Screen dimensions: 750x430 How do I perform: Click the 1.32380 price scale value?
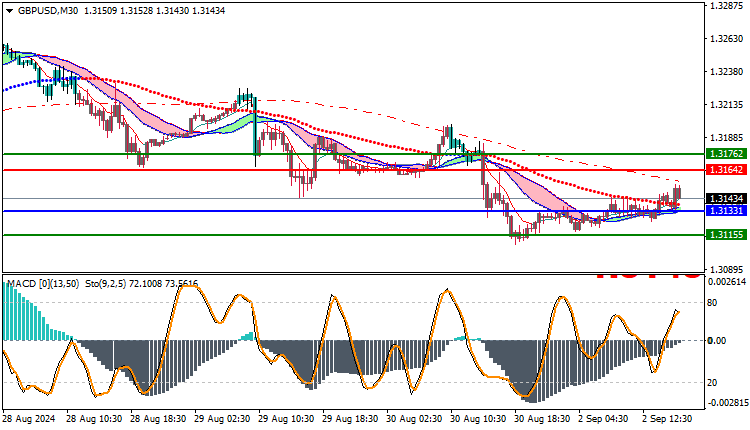click(727, 72)
